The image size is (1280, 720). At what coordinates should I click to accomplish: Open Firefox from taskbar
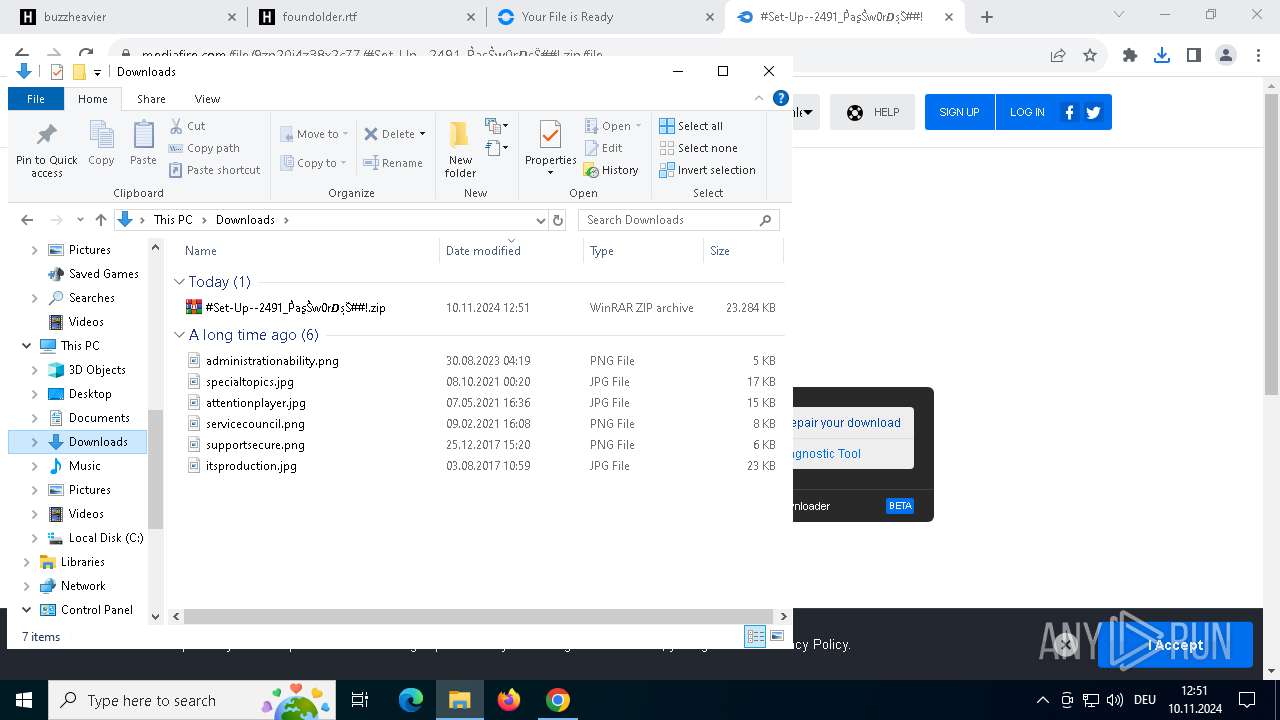pos(509,700)
